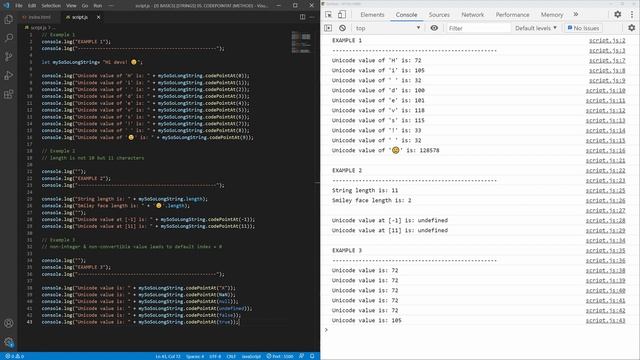640x360 pixels.
Task: Open the script.js:43 source link
Action: coord(605,320)
